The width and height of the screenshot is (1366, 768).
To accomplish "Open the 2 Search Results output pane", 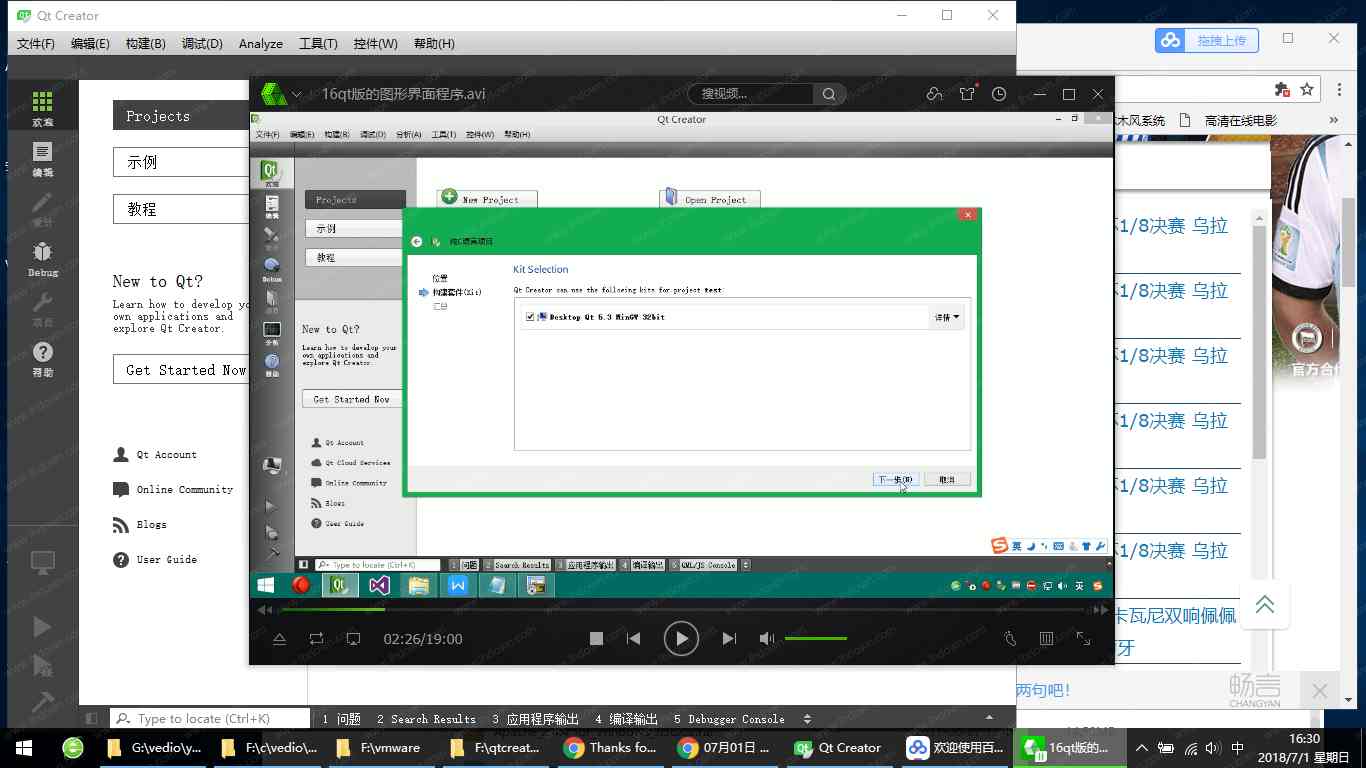I will 427,719.
